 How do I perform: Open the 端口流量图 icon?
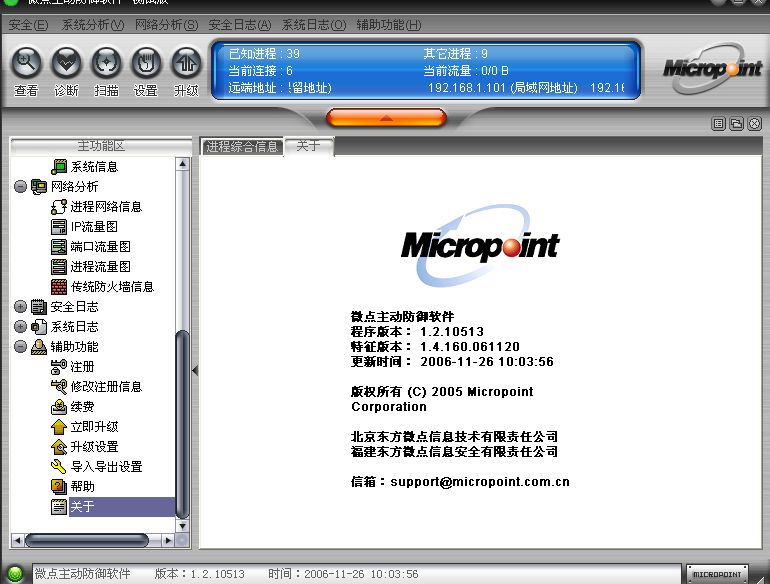[x=59, y=247]
